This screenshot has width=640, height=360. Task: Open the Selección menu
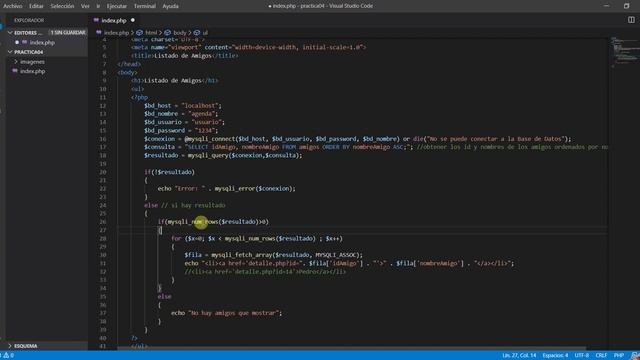[x=62, y=6]
